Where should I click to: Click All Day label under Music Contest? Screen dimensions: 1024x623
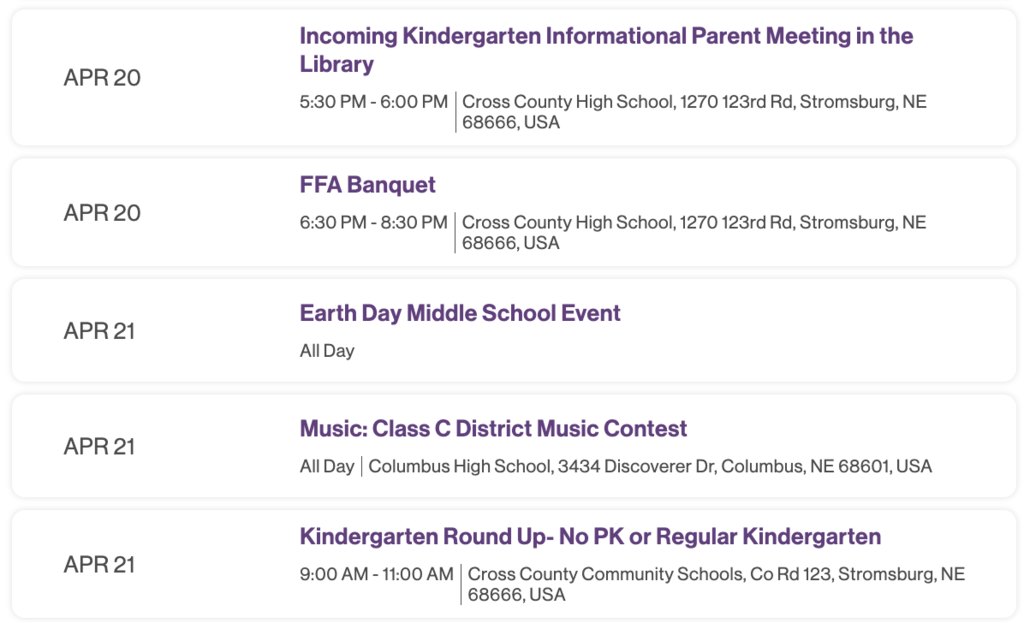tap(327, 467)
